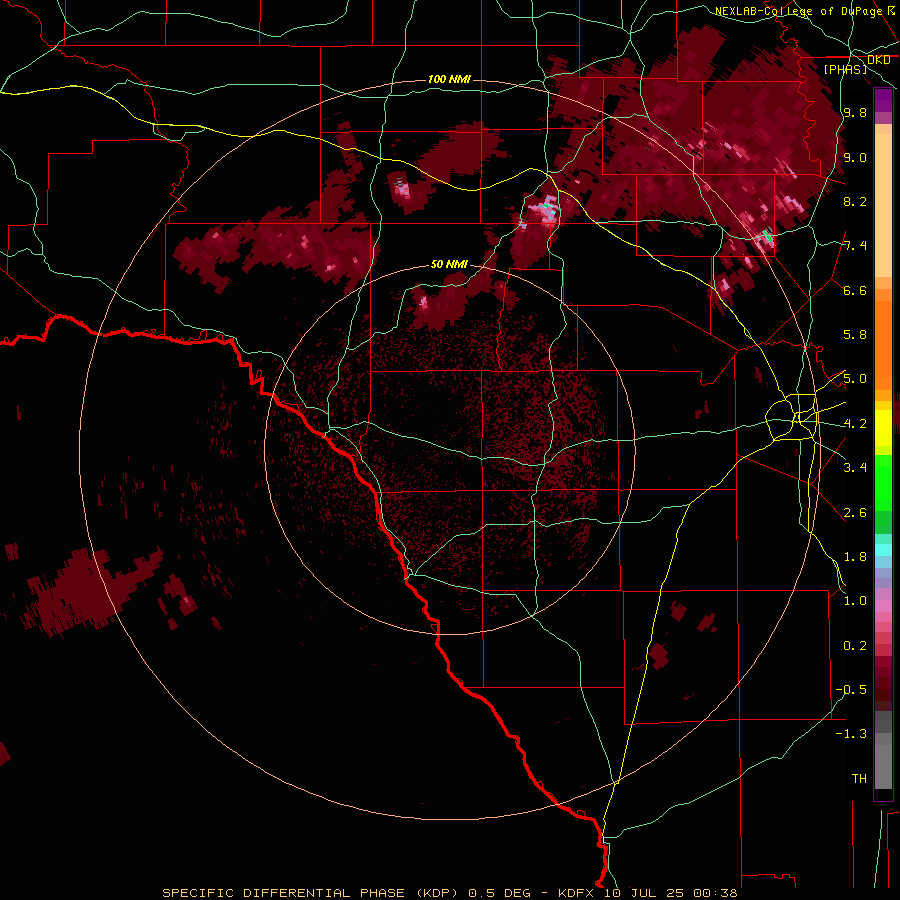
Task: Click the TH label on the color scale
Action: pos(859,779)
